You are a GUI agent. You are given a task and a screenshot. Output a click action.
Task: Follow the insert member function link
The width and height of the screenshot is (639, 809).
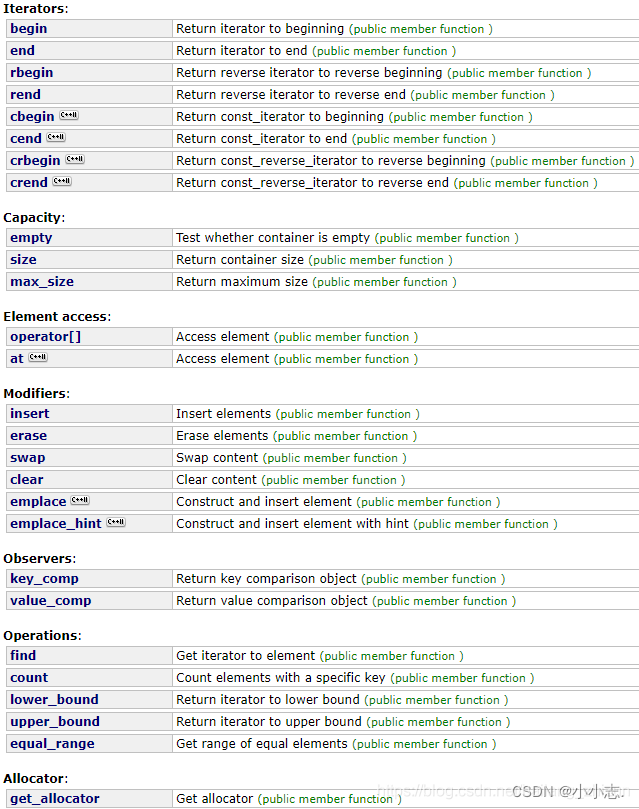(29, 413)
